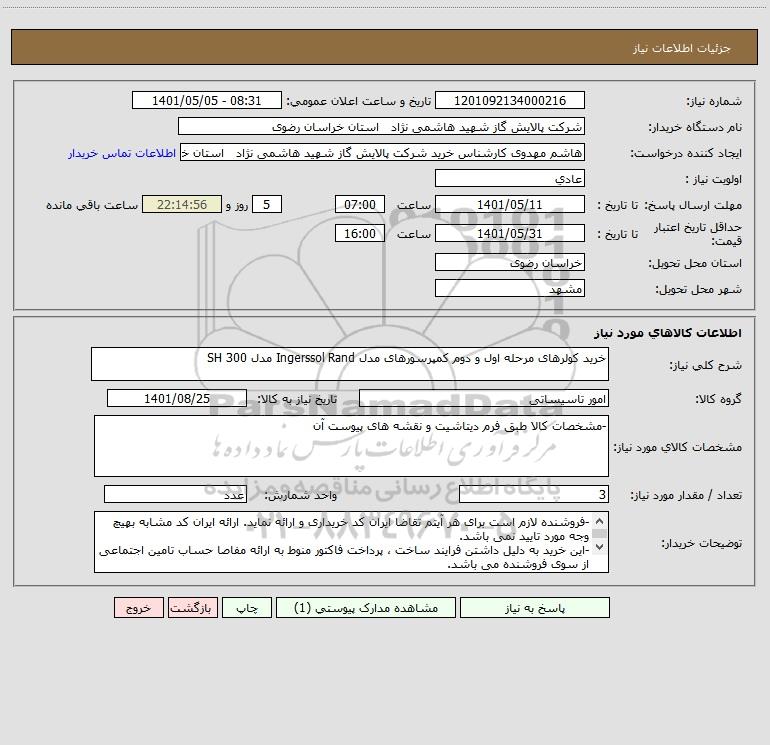Click the پاسخ به نیاز button
The height and width of the screenshot is (745, 770).
534,608
